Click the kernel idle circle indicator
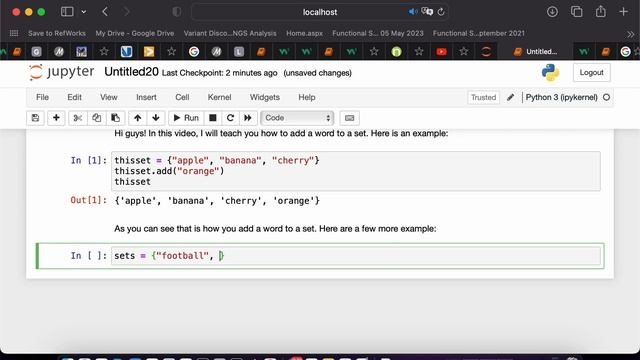640x360 pixels. [x=607, y=98]
